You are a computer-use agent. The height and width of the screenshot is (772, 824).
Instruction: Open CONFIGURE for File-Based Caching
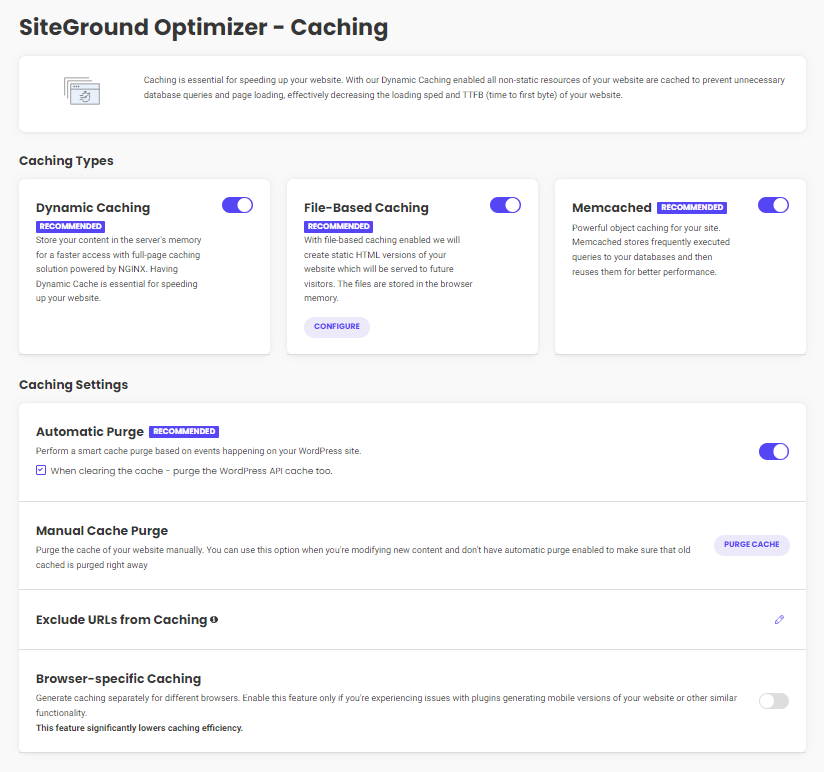click(336, 326)
